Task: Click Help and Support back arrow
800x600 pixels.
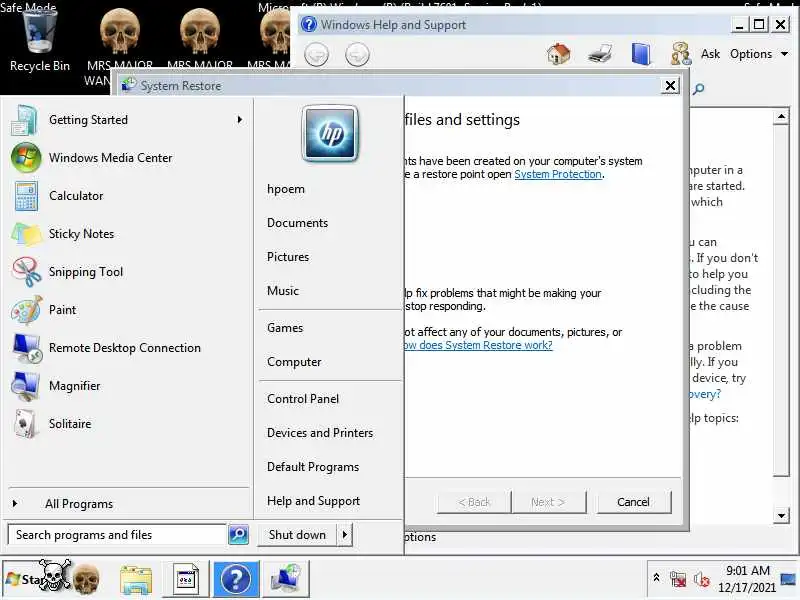Action: (316, 55)
